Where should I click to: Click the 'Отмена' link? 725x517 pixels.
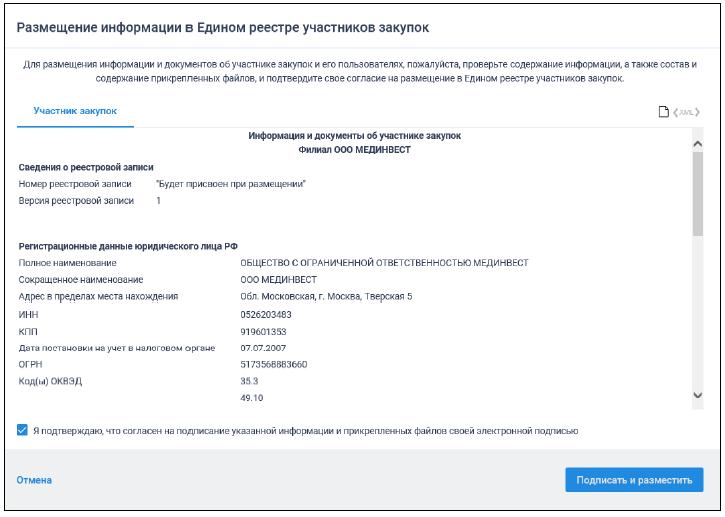coord(34,480)
